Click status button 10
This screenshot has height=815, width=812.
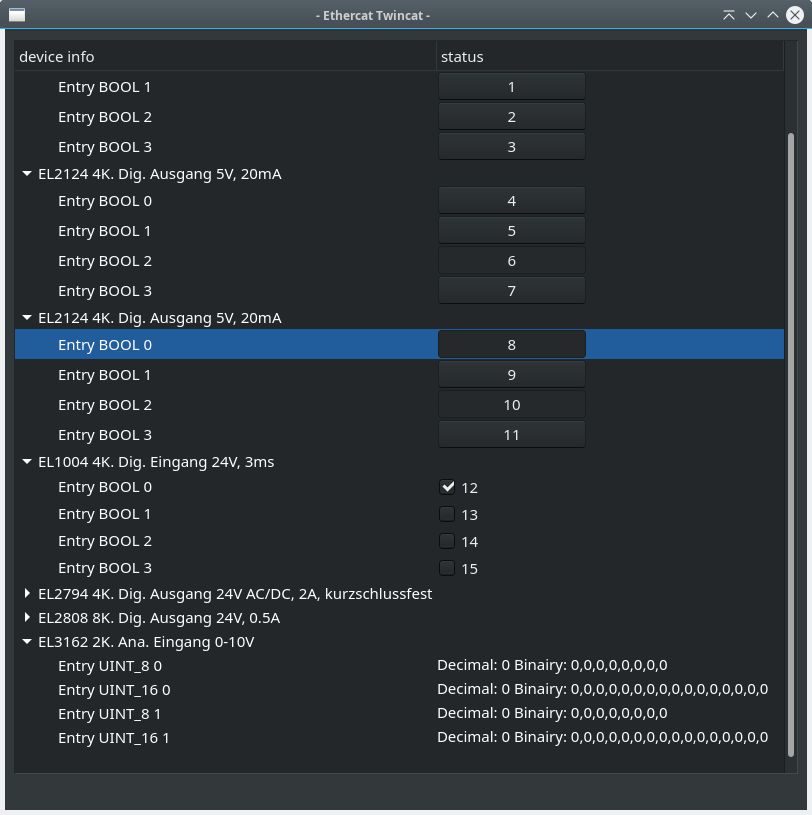coord(512,405)
